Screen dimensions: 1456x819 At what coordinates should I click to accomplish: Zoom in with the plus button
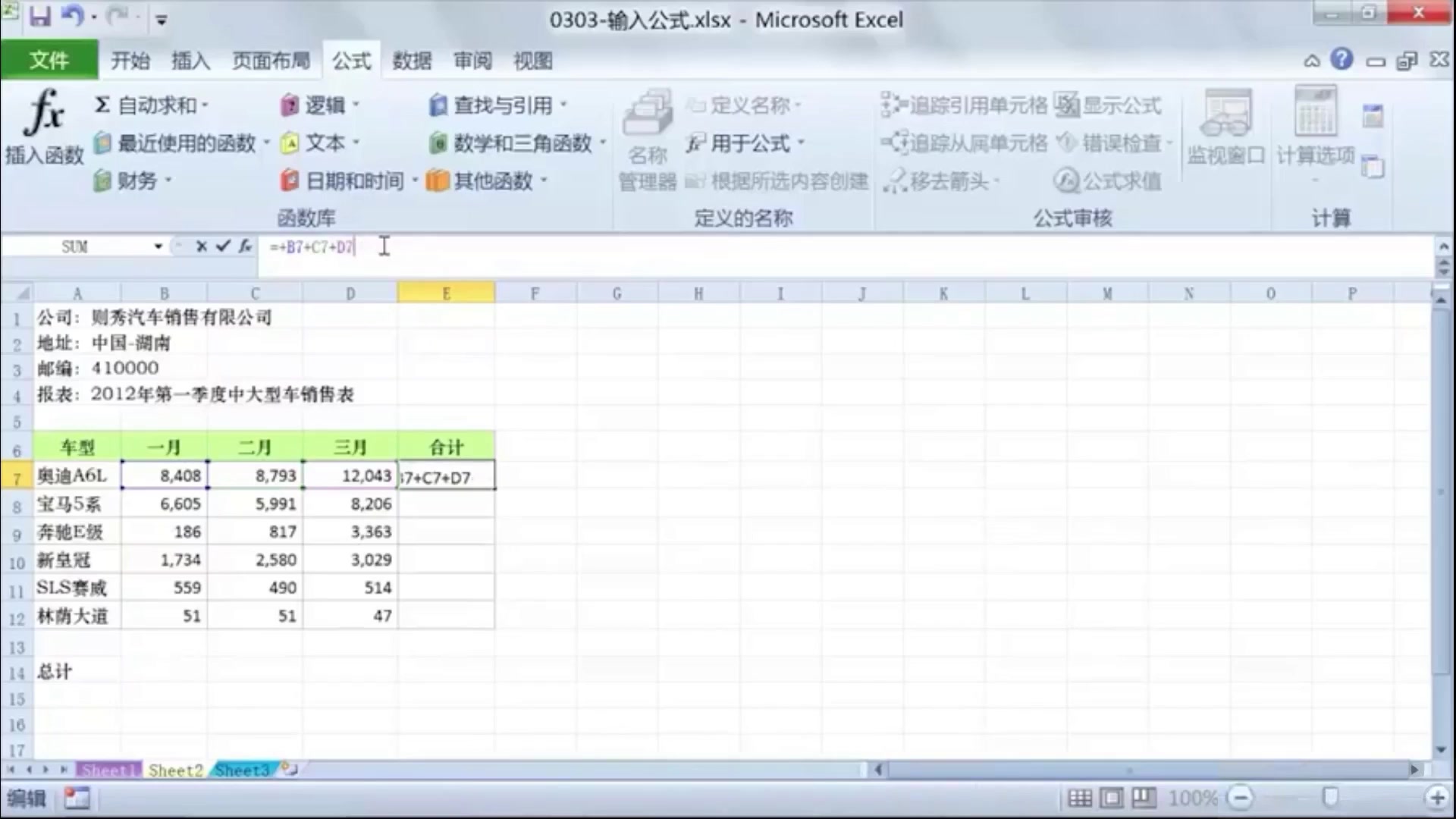point(1436,798)
